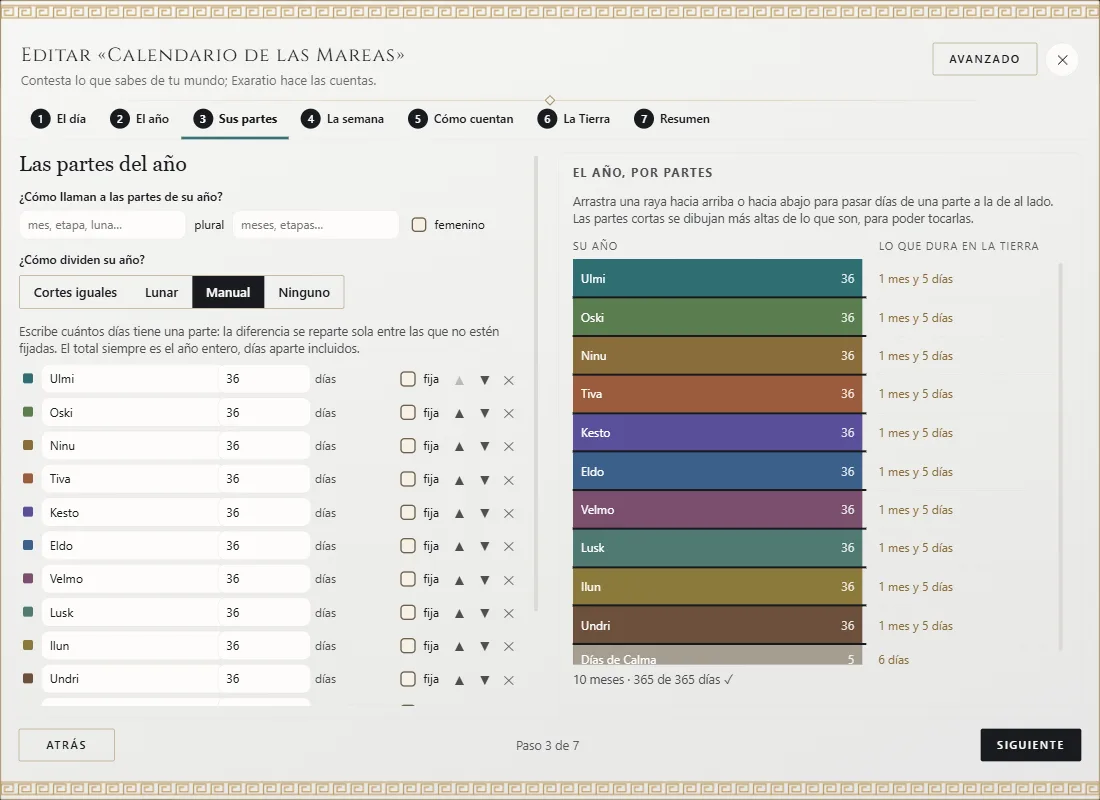1100x800 pixels.
Task: Delete the Ulmi part row
Action: (x=509, y=380)
